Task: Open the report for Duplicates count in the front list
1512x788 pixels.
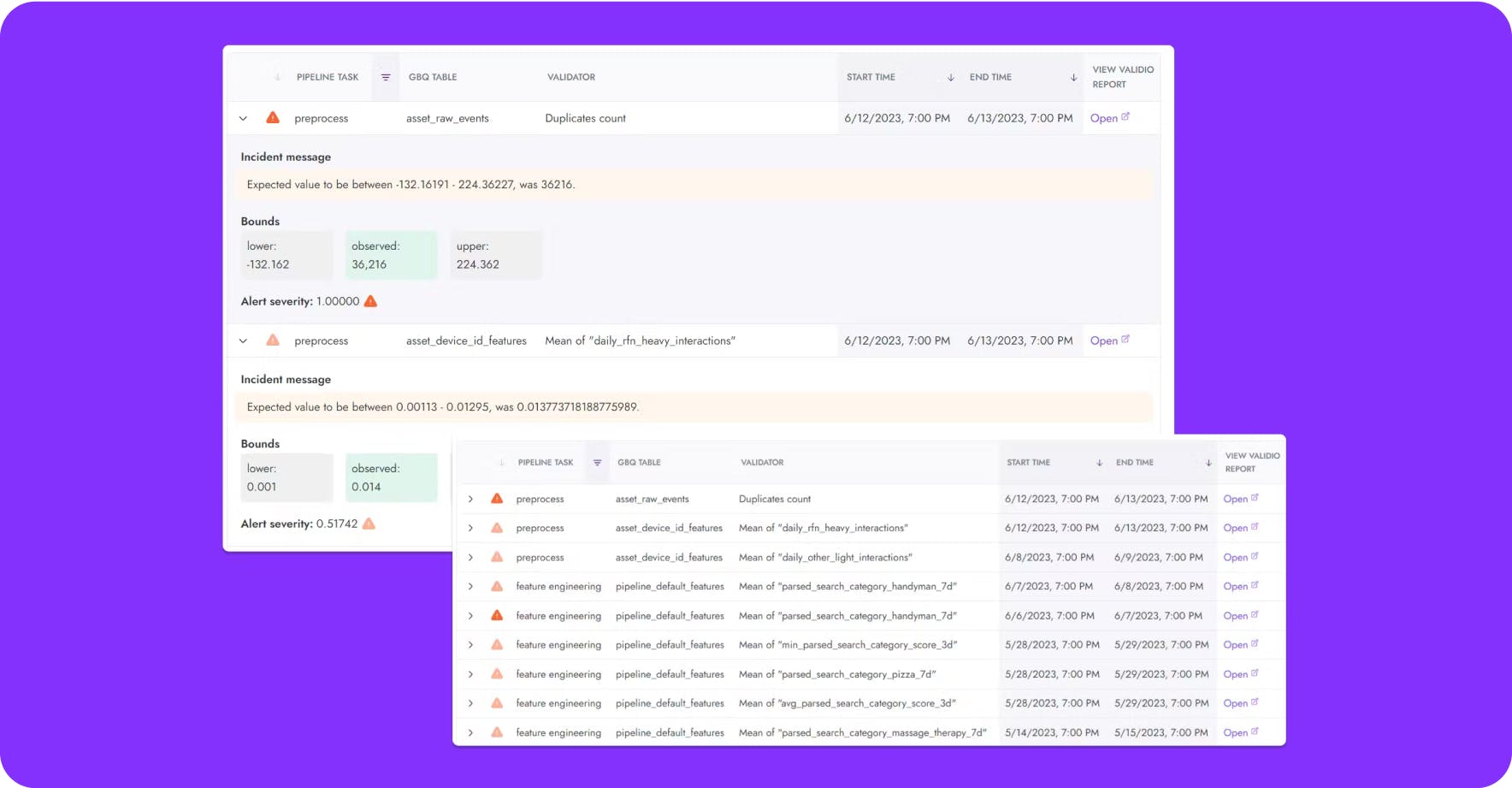Action: 1241,499
